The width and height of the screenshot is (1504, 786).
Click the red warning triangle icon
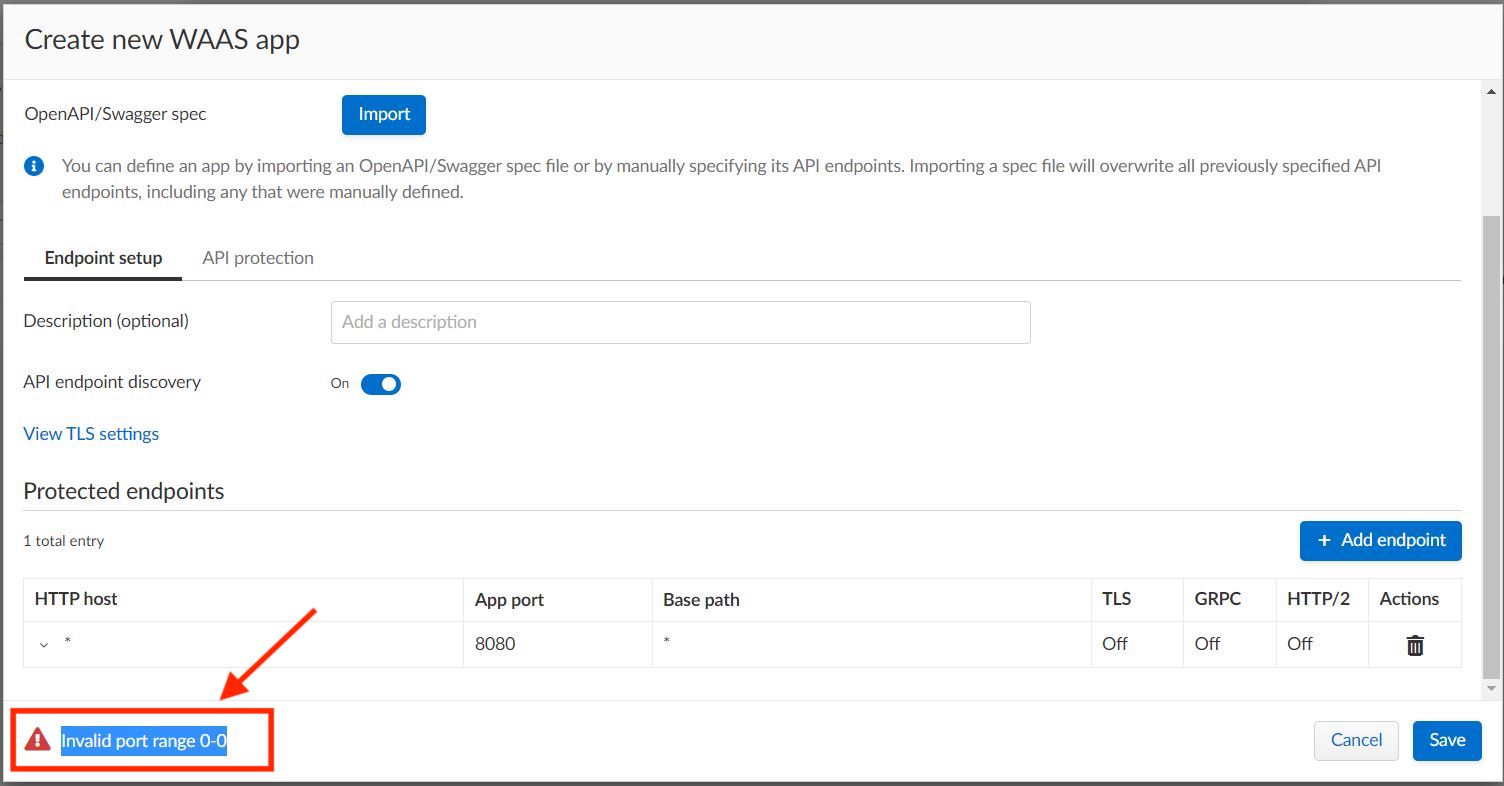point(37,740)
